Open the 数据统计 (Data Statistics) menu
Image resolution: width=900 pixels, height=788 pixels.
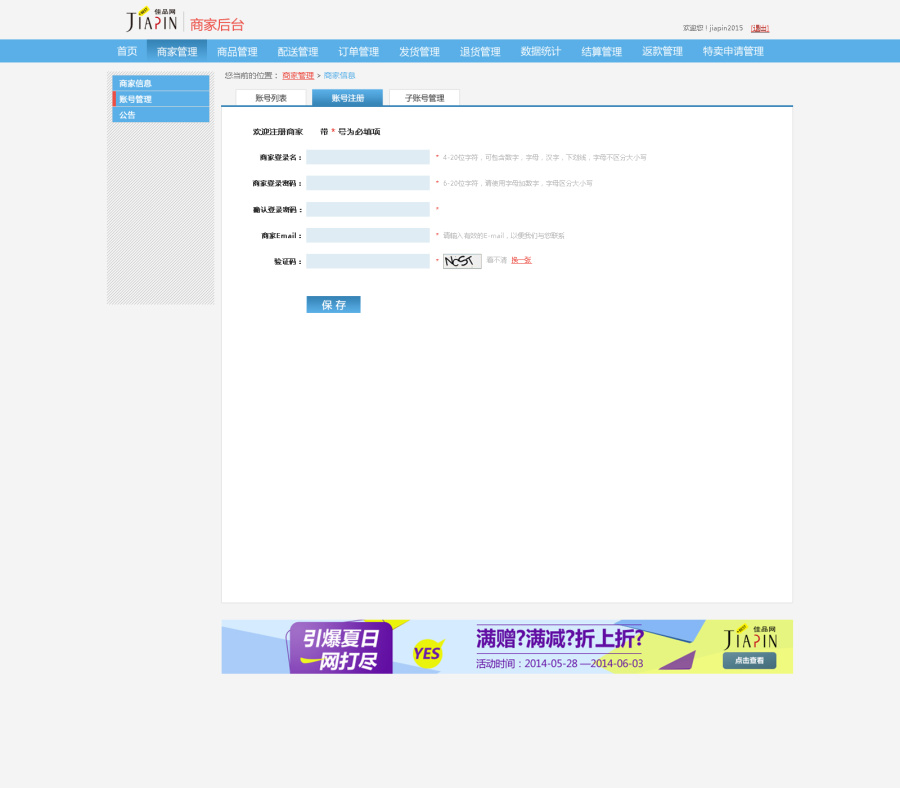pyautogui.click(x=541, y=50)
